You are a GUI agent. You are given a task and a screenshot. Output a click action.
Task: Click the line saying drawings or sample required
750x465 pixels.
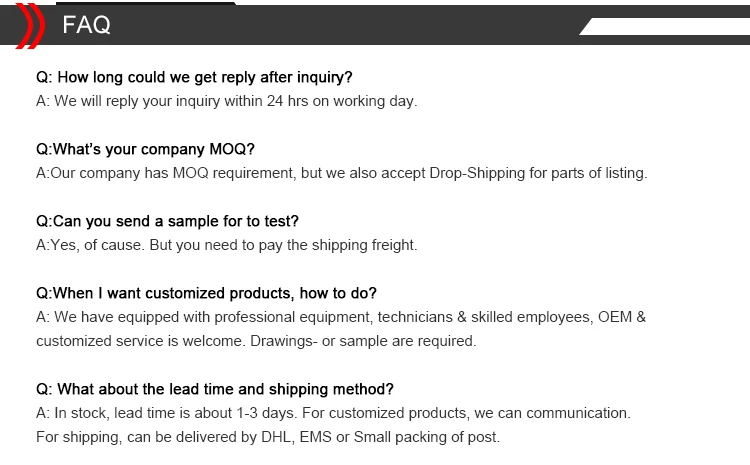click(256, 341)
